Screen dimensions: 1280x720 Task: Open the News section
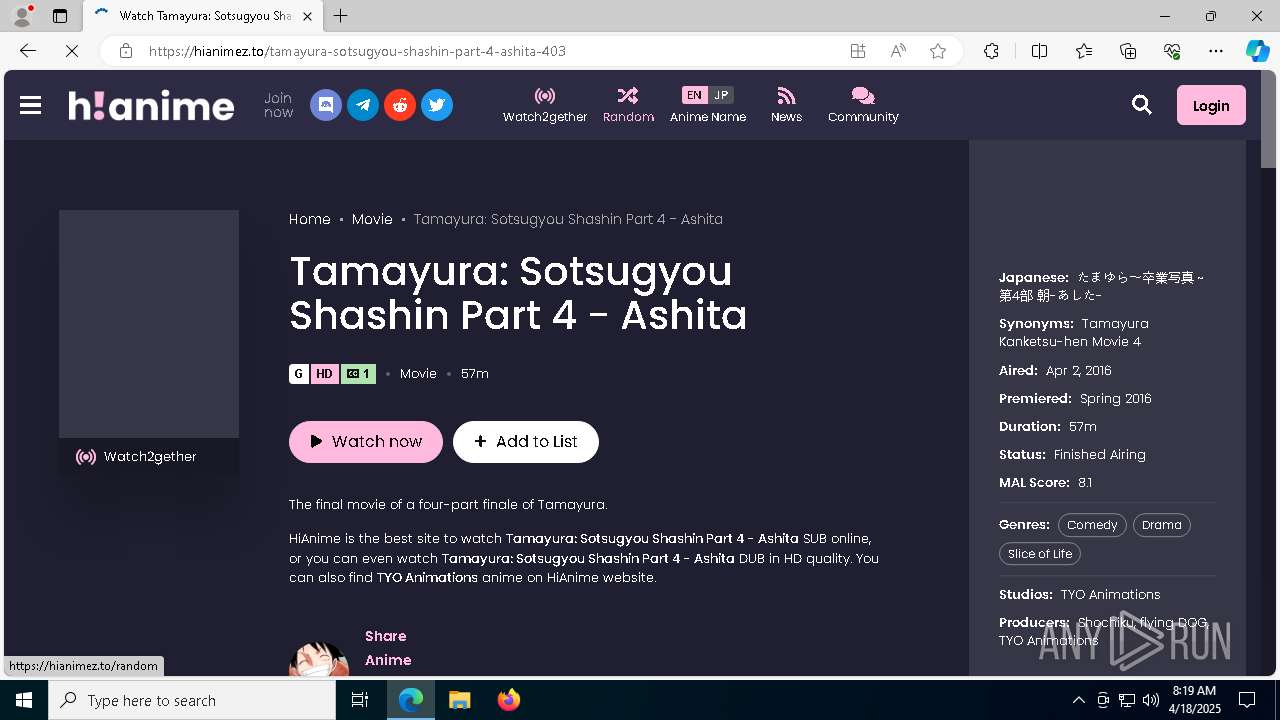tap(786, 105)
